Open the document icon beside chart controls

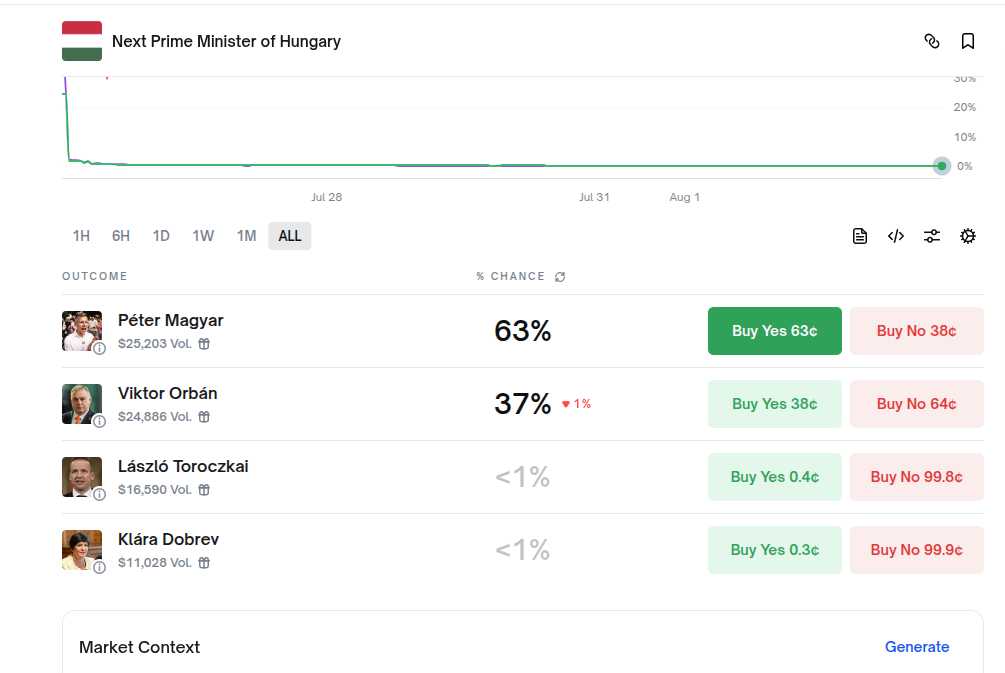click(x=860, y=236)
